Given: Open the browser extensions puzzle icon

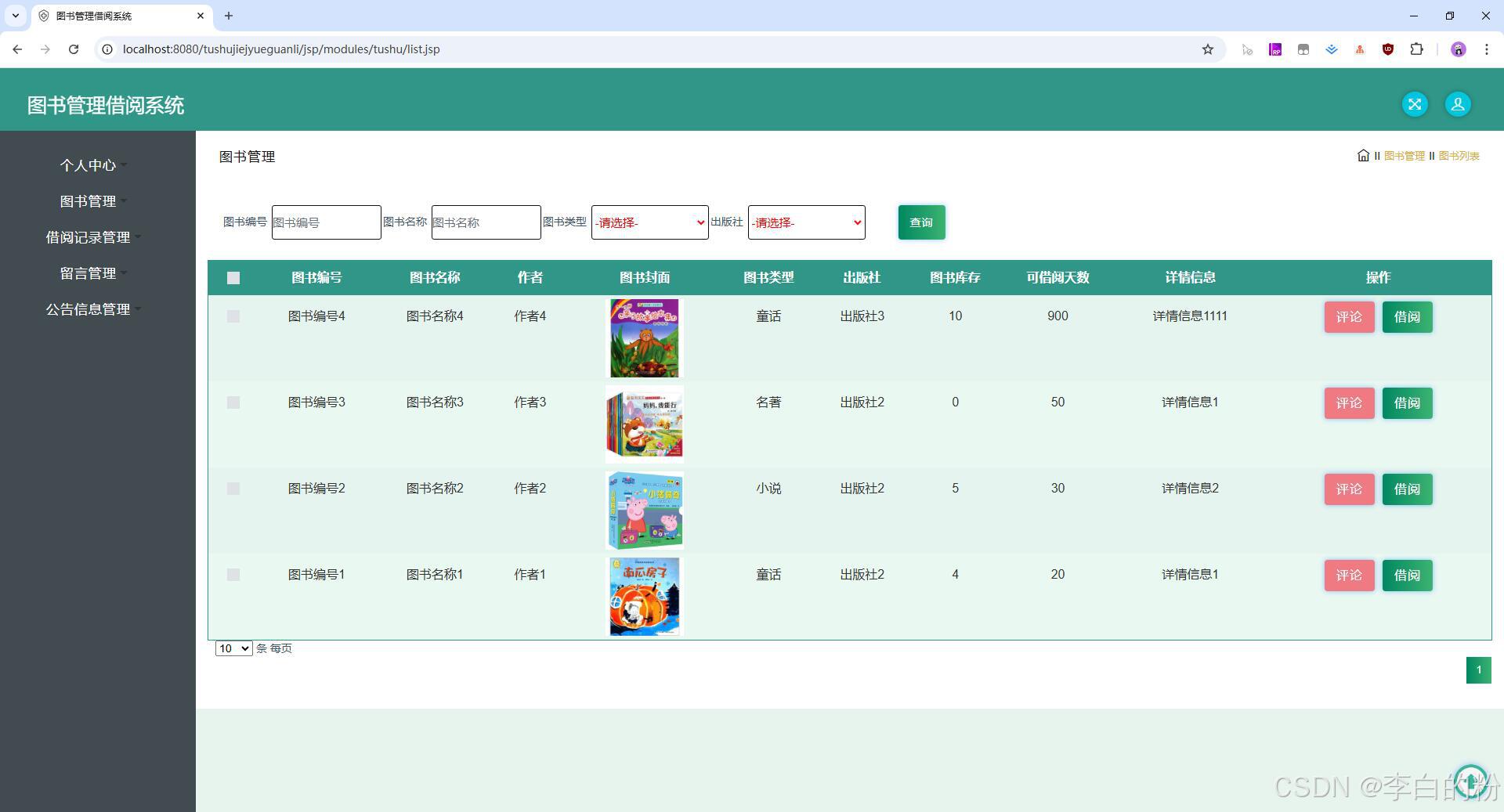Looking at the screenshot, I should click(1416, 49).
